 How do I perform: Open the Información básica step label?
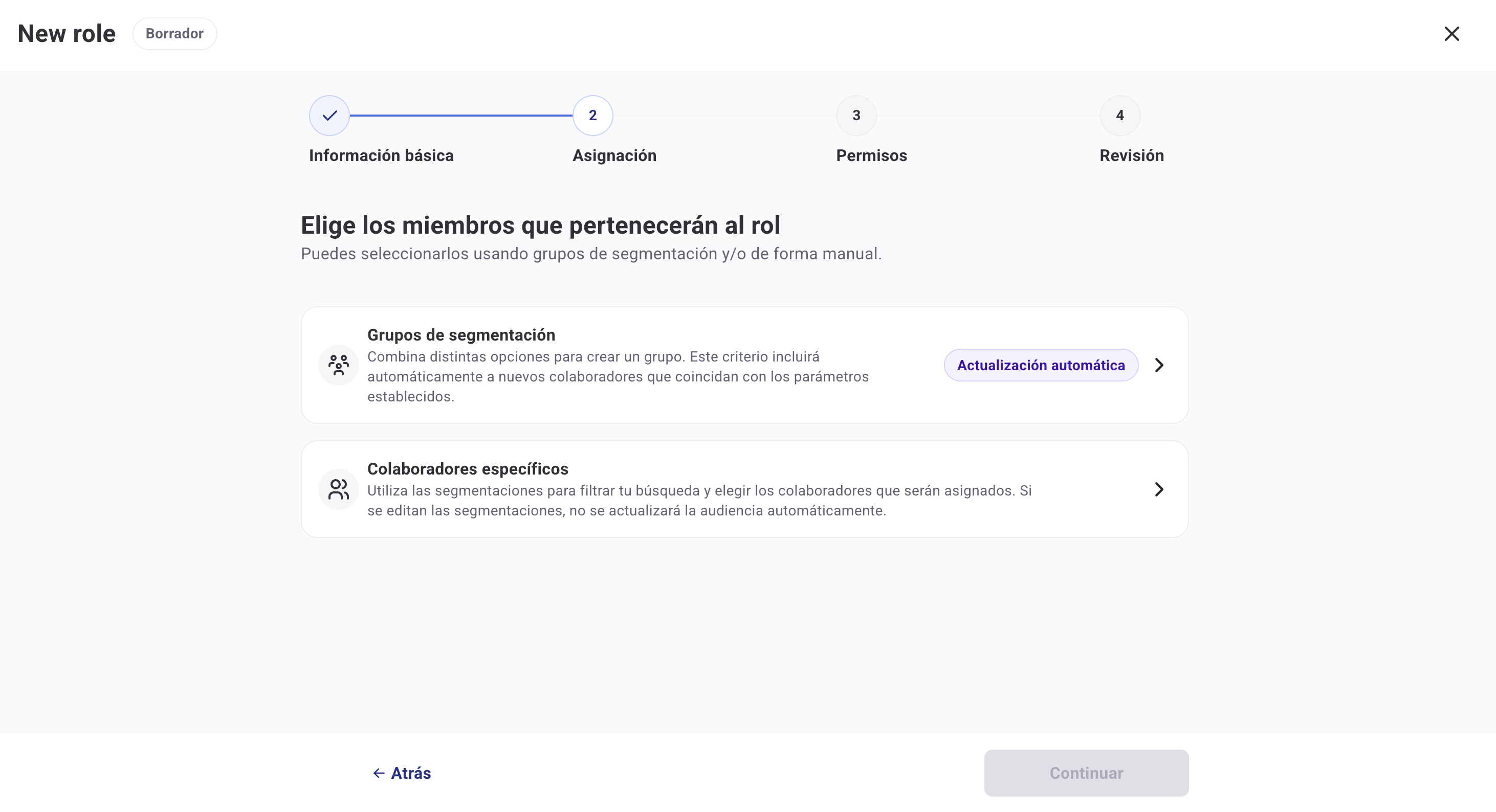381,155
